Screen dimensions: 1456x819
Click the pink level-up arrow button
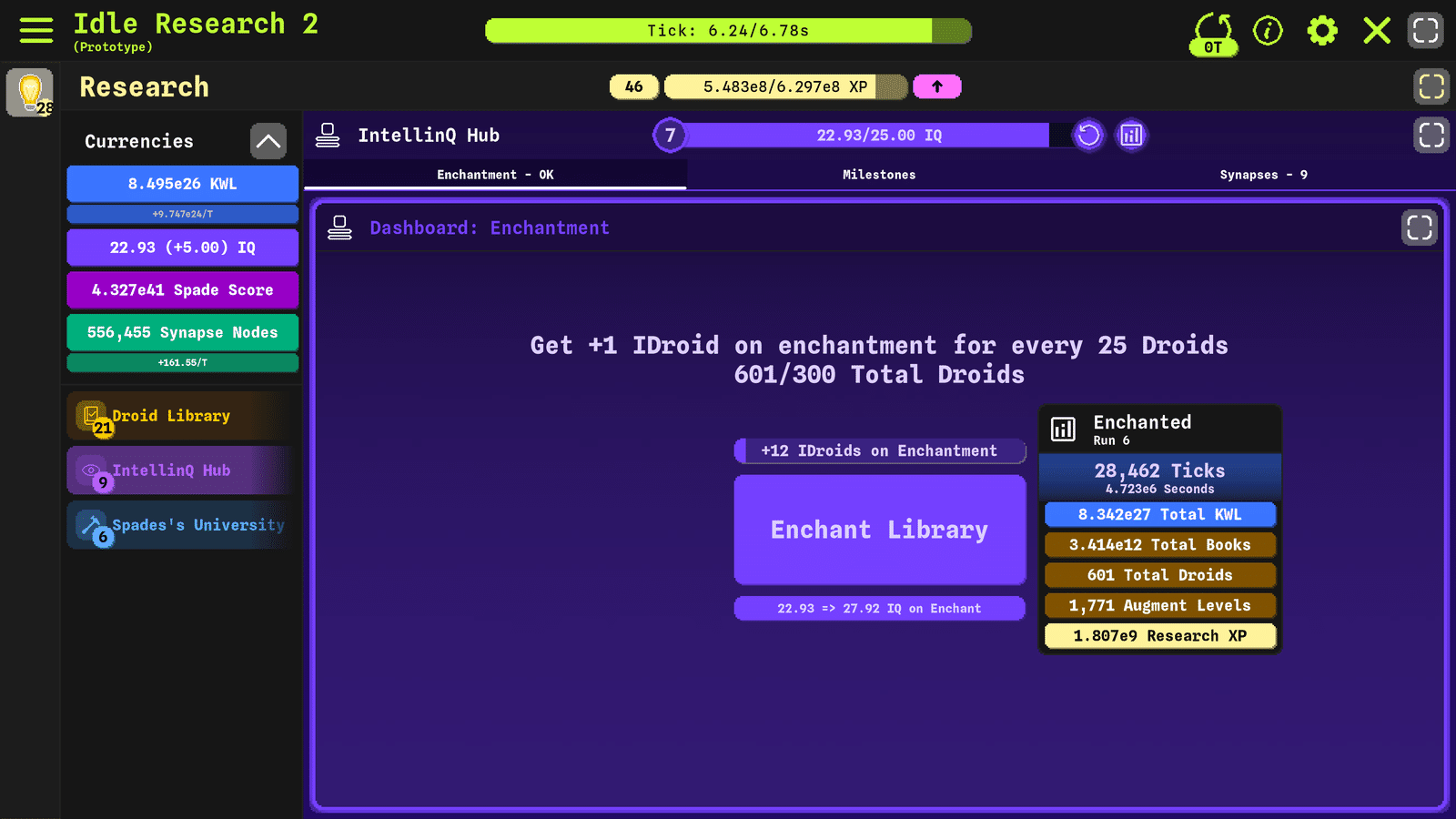937,86
